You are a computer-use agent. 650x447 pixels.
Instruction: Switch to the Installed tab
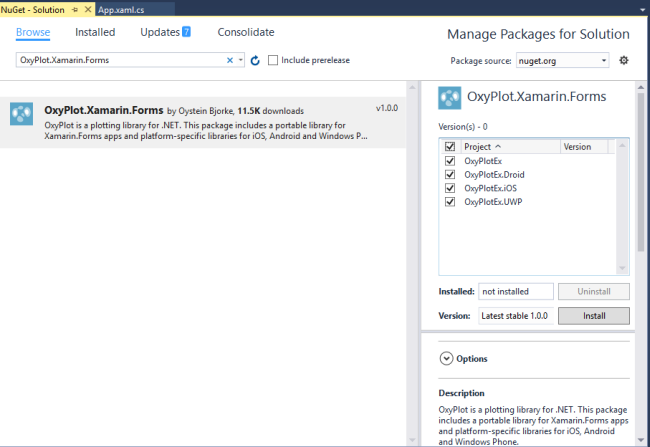pos(95,32)
